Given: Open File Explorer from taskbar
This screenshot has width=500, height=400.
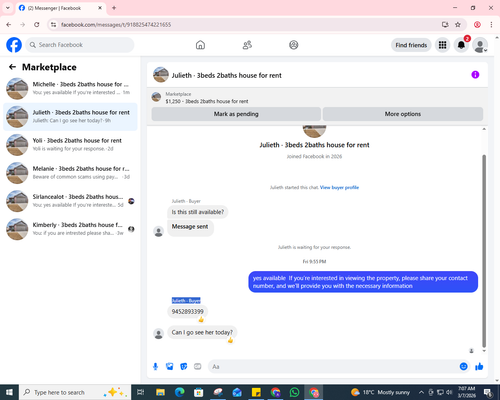Looking at the screenshot, I should pos(160,392).
